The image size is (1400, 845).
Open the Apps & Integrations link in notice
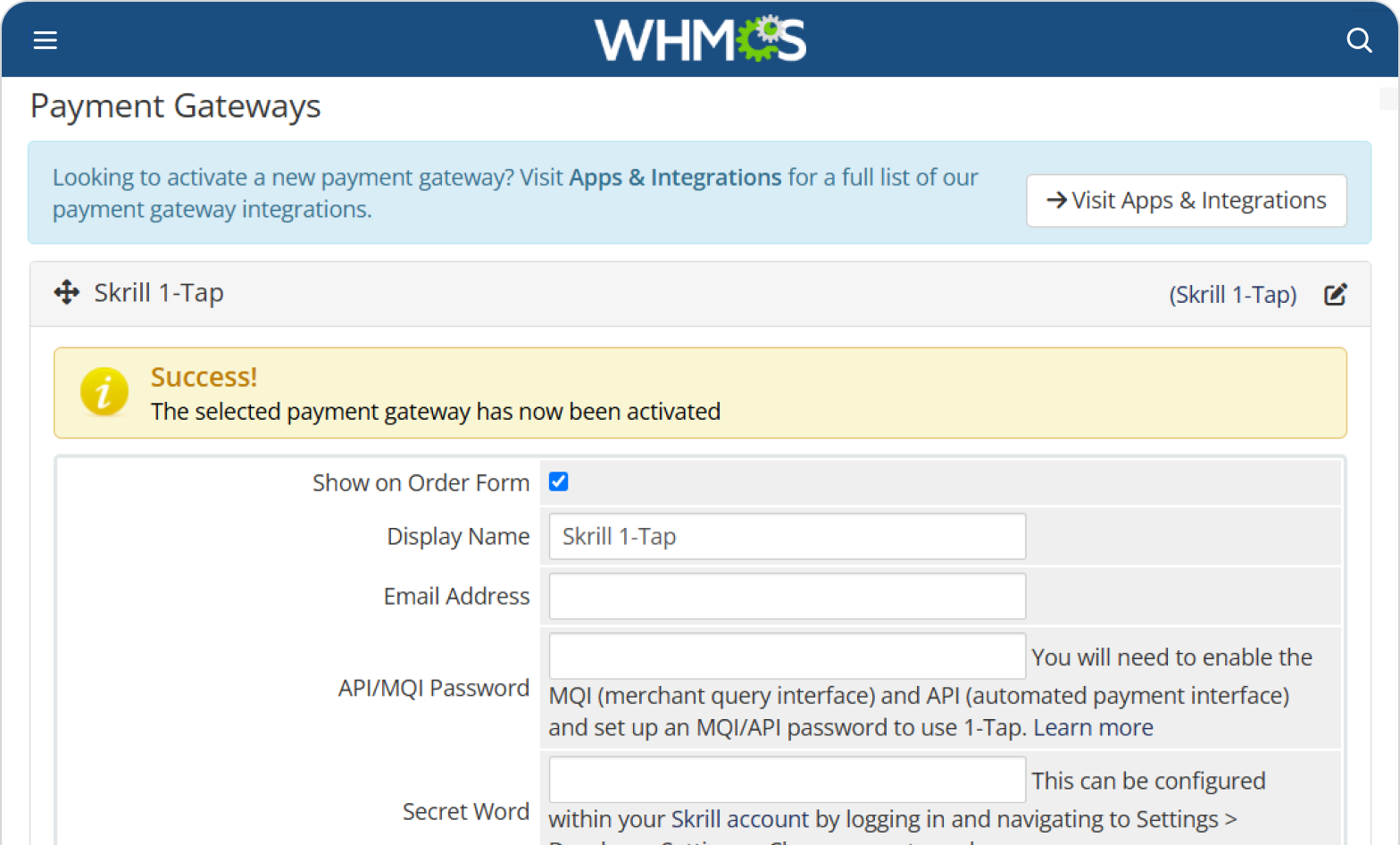pyautogui.click(x=675, y=178)
